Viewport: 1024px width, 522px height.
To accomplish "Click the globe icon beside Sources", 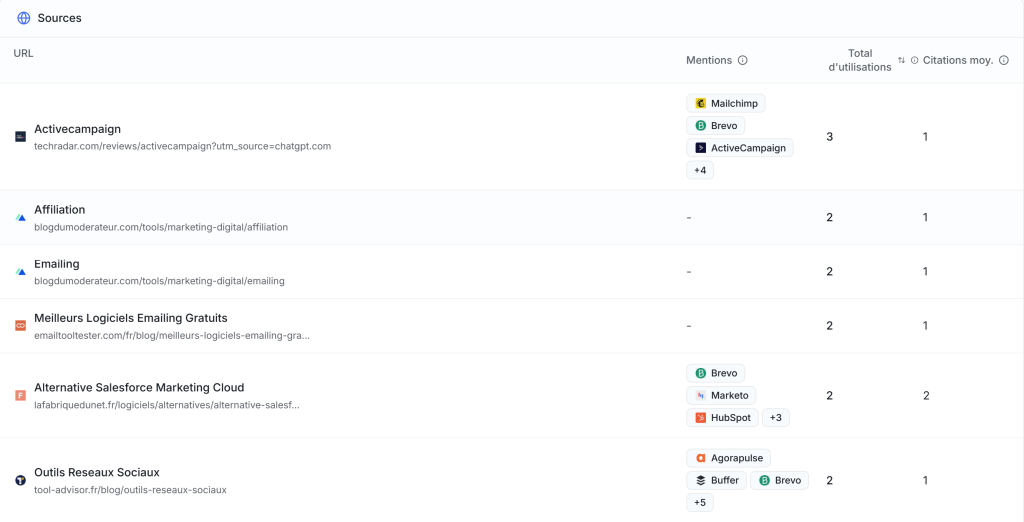I will click(x=24, y=18).
